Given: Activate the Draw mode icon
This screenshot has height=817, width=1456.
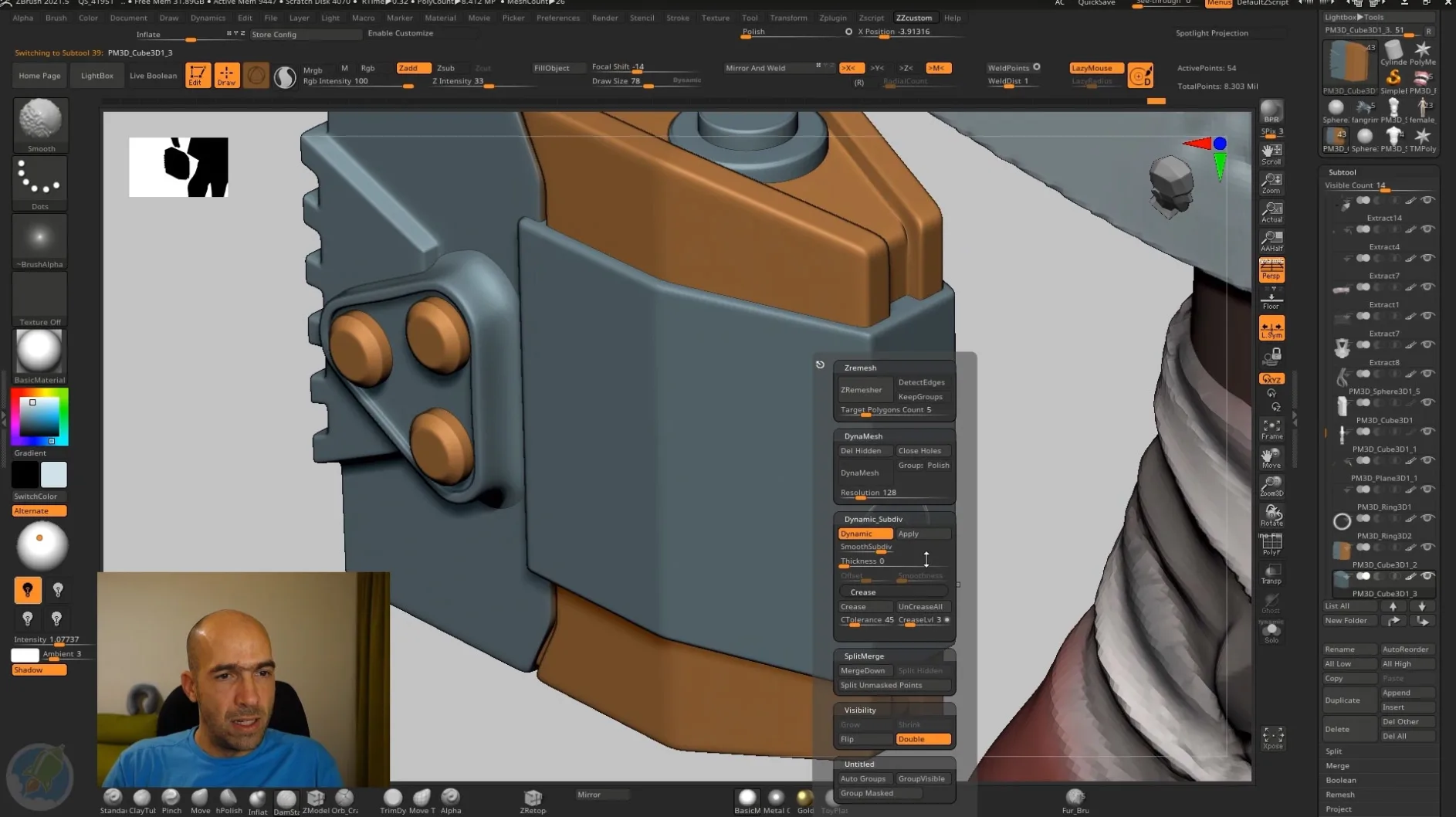Looking at the screenshot, I should pos(226,76).
